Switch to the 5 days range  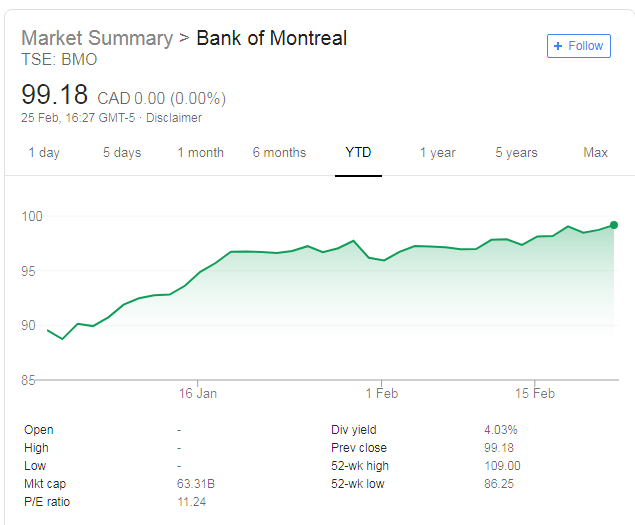click(122, 153)
